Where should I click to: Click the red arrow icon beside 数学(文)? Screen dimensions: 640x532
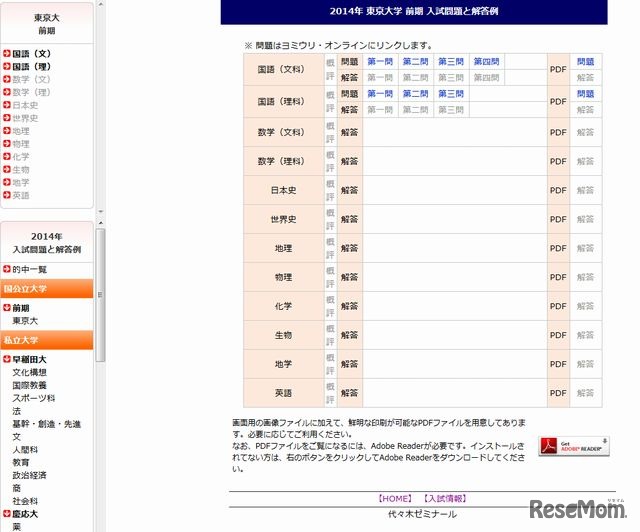[7, 79]
